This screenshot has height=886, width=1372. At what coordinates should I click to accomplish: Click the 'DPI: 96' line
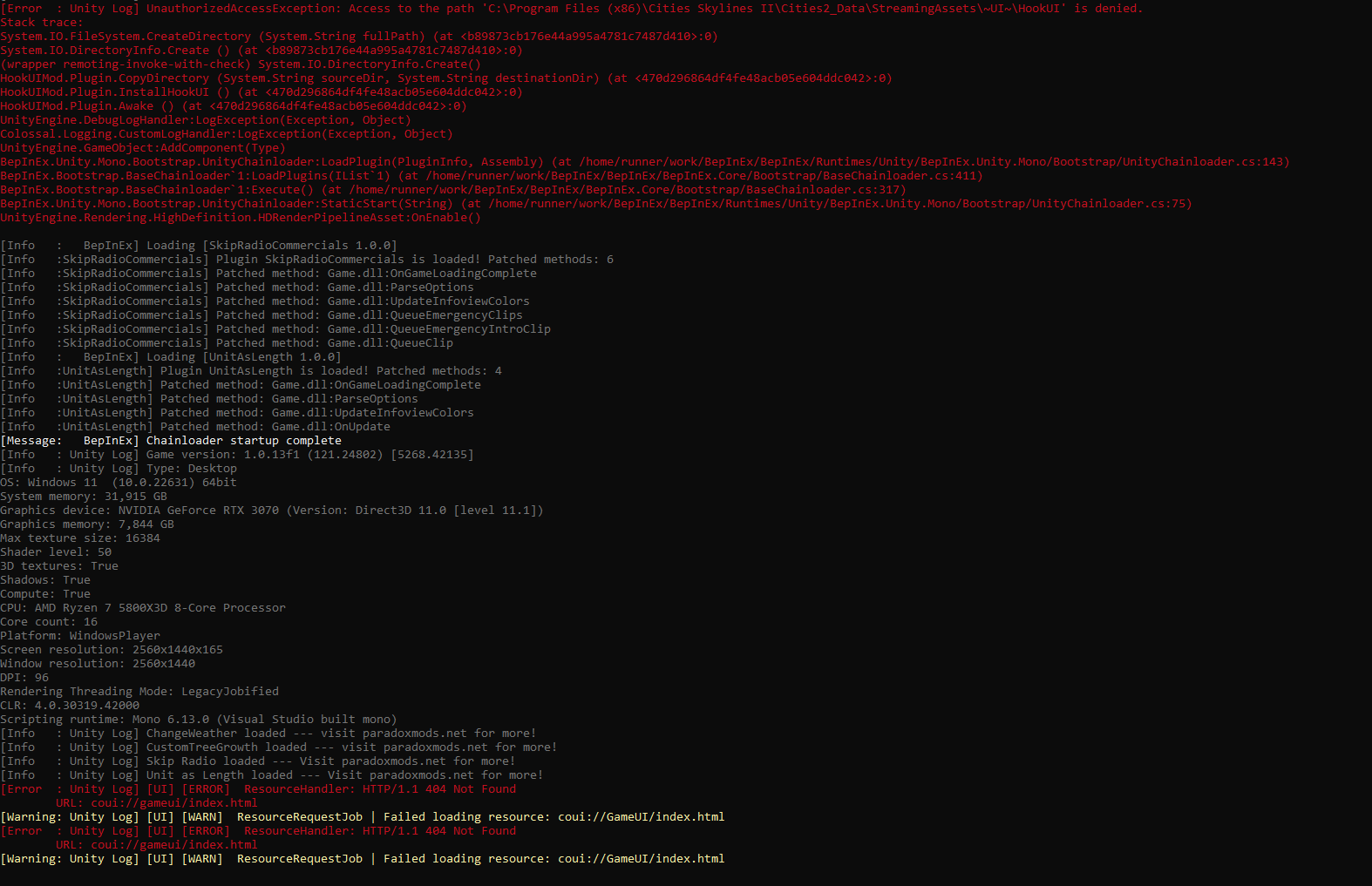[x=24, y=678]
